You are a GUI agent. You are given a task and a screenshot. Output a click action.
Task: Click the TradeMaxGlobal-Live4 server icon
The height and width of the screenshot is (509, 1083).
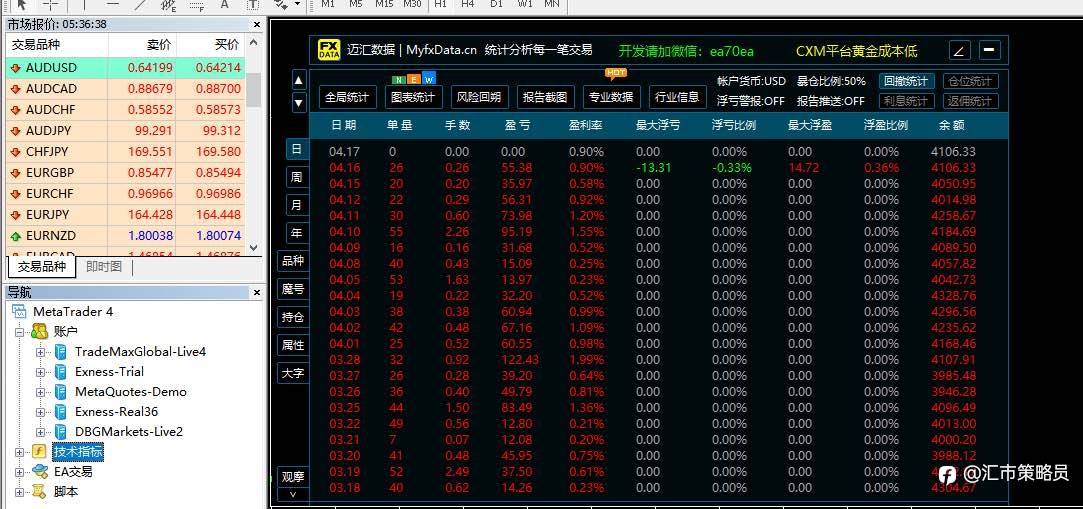pyautogui.click(x=61, y=352)
